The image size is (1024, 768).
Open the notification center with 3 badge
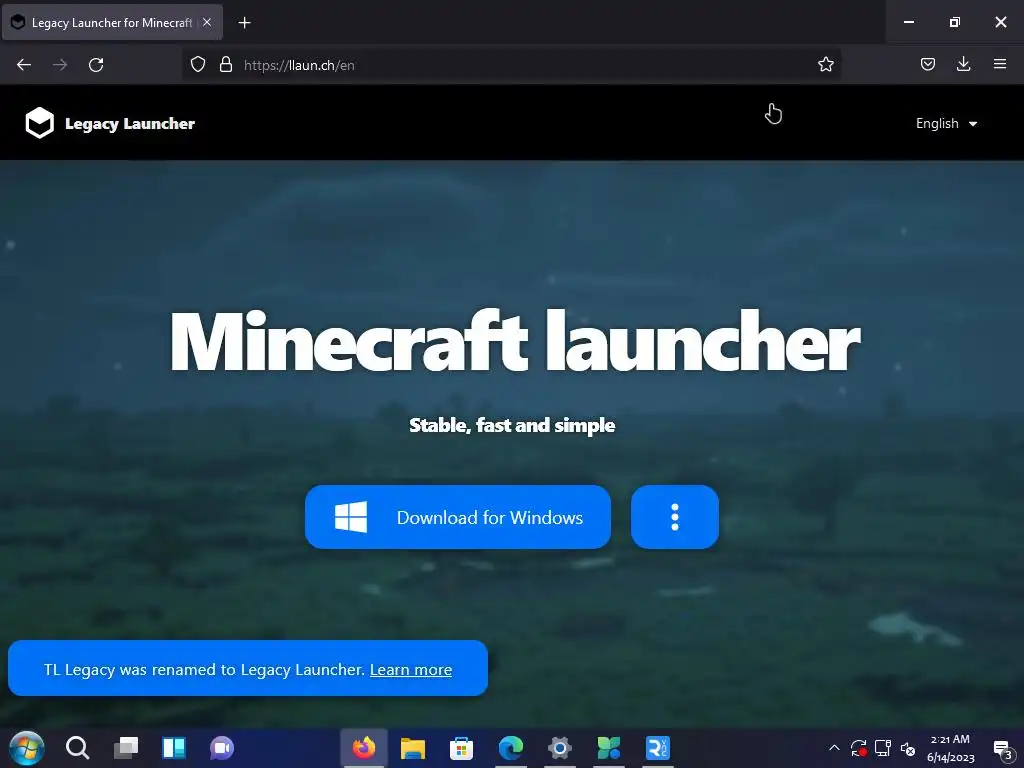(1002, 749)
